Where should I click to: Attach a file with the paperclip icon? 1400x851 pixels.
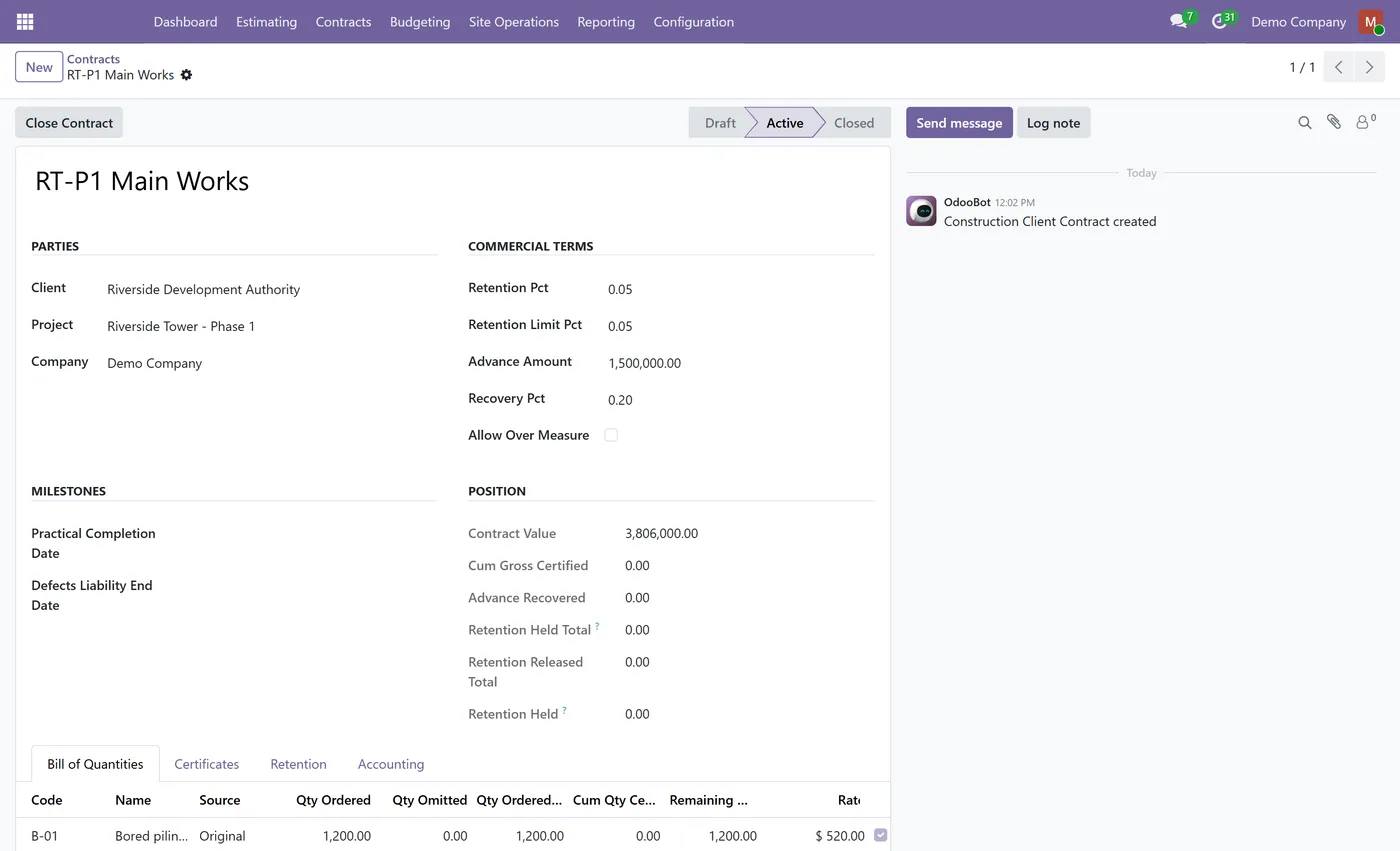coord(1334,122)
